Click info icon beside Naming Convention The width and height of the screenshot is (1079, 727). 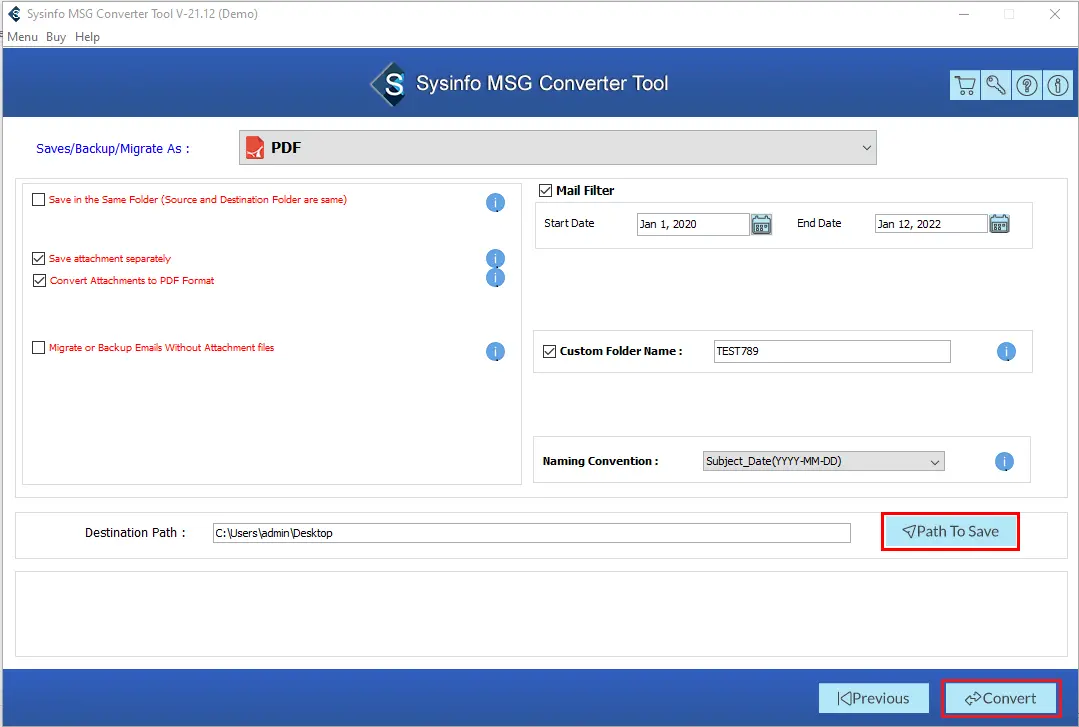1004,462
